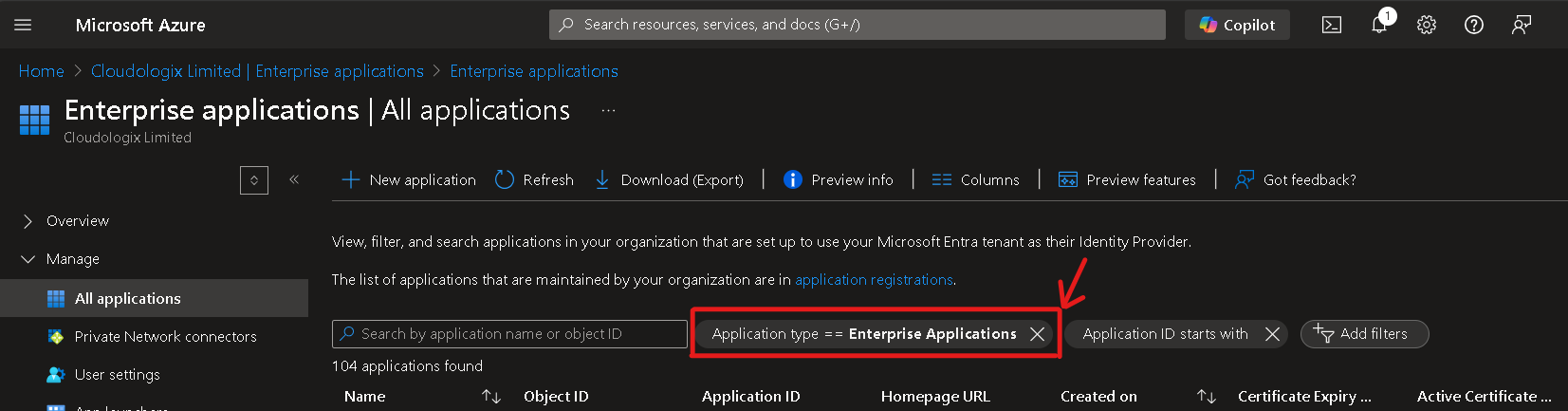Click the Homepage URL column header
Viewport: 1568px width, 411px height.
(x=935, y=397)
